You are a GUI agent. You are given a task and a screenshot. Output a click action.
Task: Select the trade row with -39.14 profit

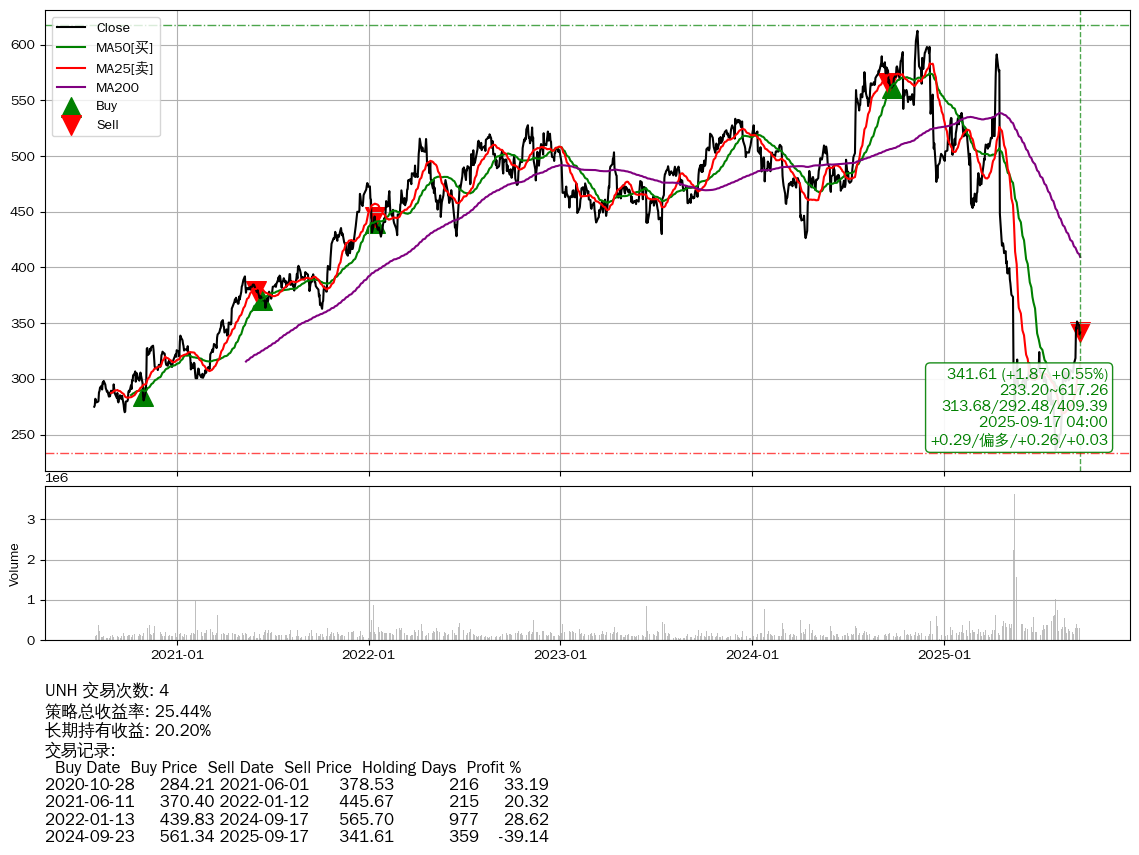point(296,836)
